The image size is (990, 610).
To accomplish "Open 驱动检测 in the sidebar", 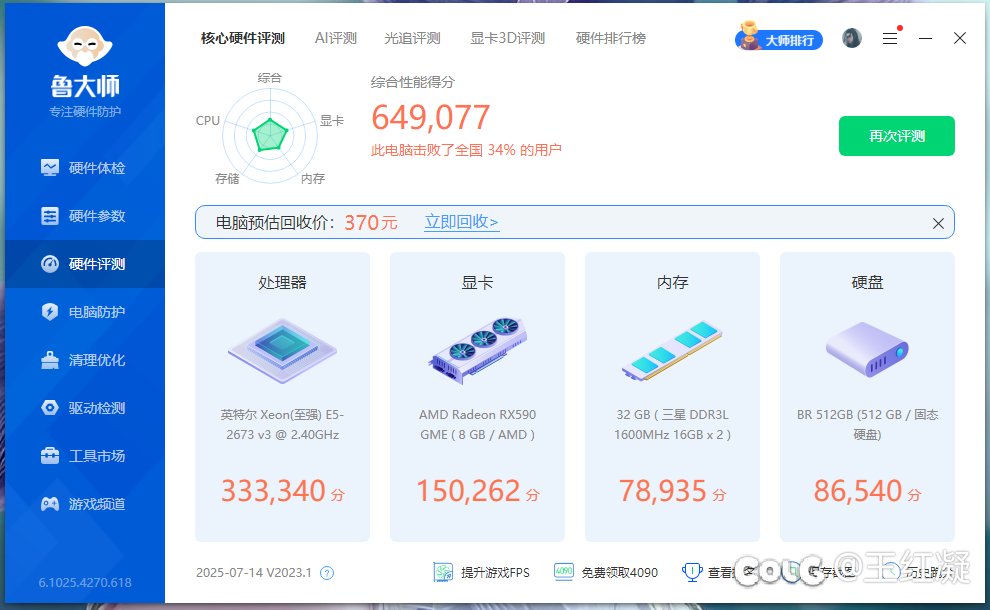I will (83, 408).
